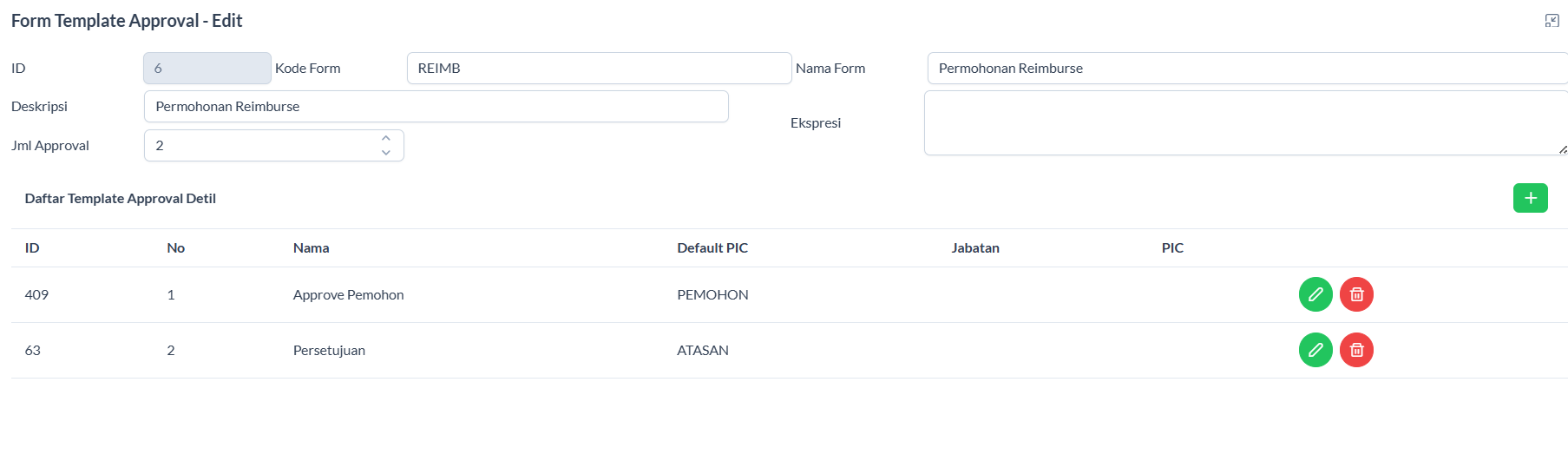The image size is (1568, 461).
Task: Click the green add detail plus button
Action: click(1530, 198)
